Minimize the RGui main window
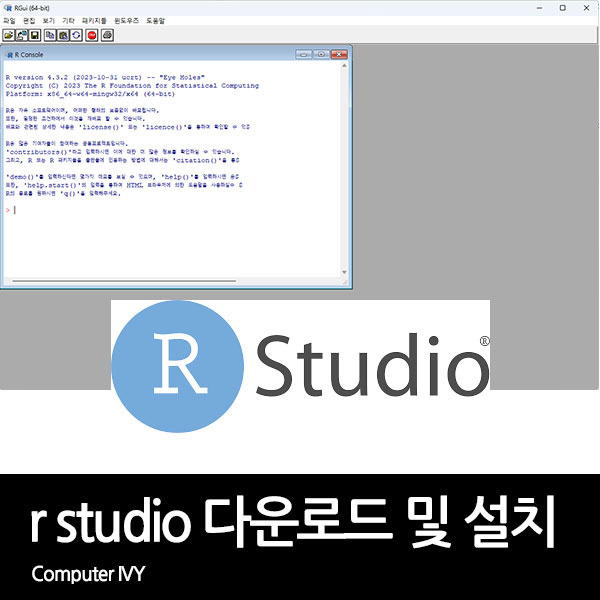The image size is (600, 600). click(539, 8)
